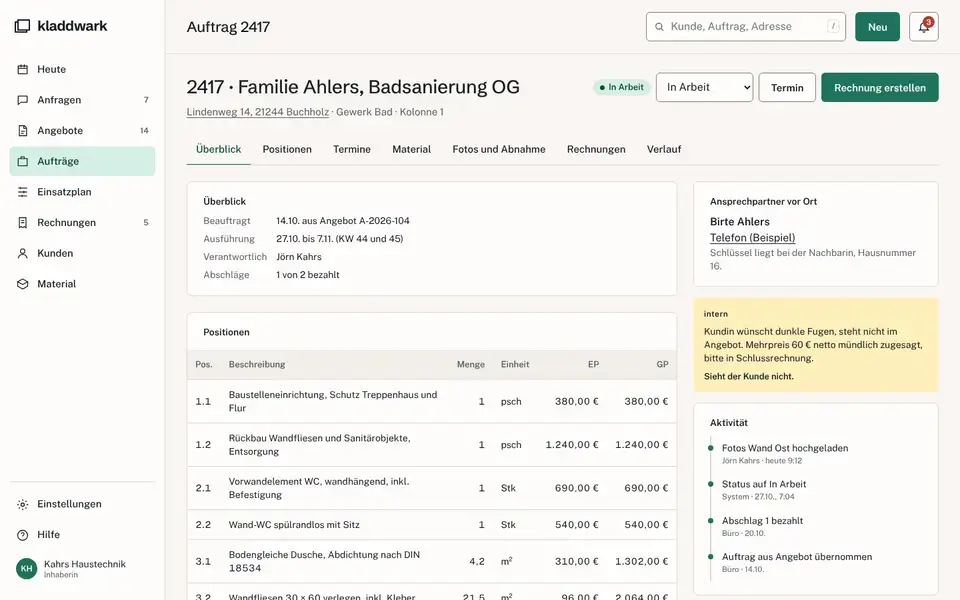Click the Menge column header
The width and height of the screenshot is (960, 600).
[x=470, y=364]
